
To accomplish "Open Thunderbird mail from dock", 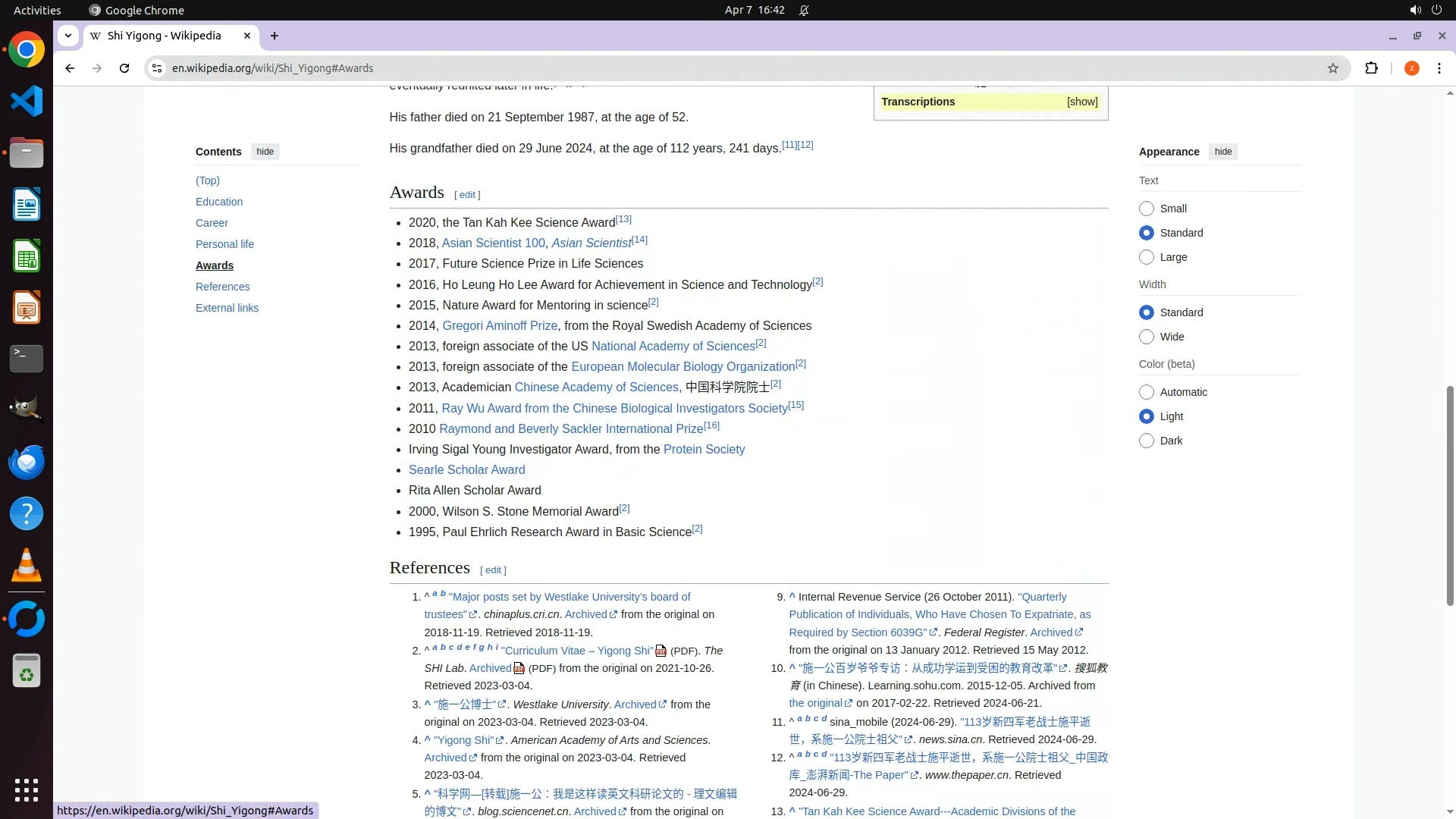I will click(27, 462).
